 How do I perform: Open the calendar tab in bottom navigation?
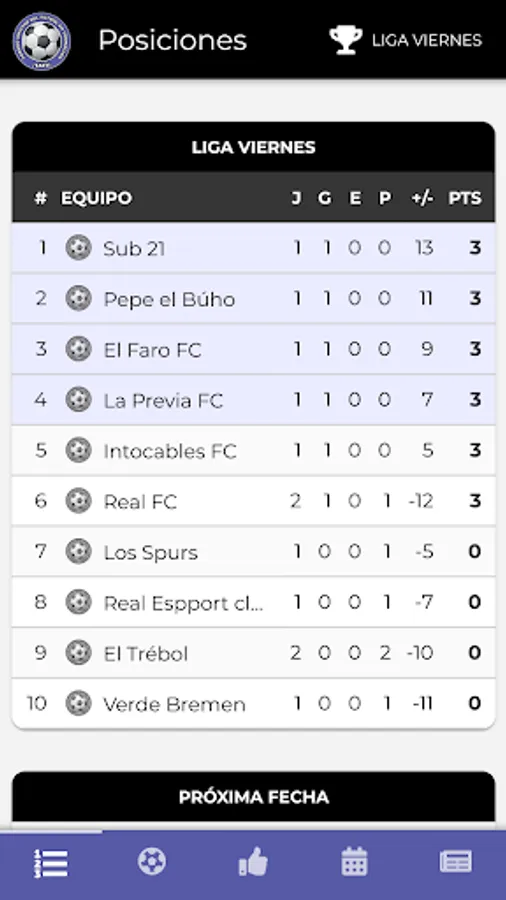(x=354, y=862)
